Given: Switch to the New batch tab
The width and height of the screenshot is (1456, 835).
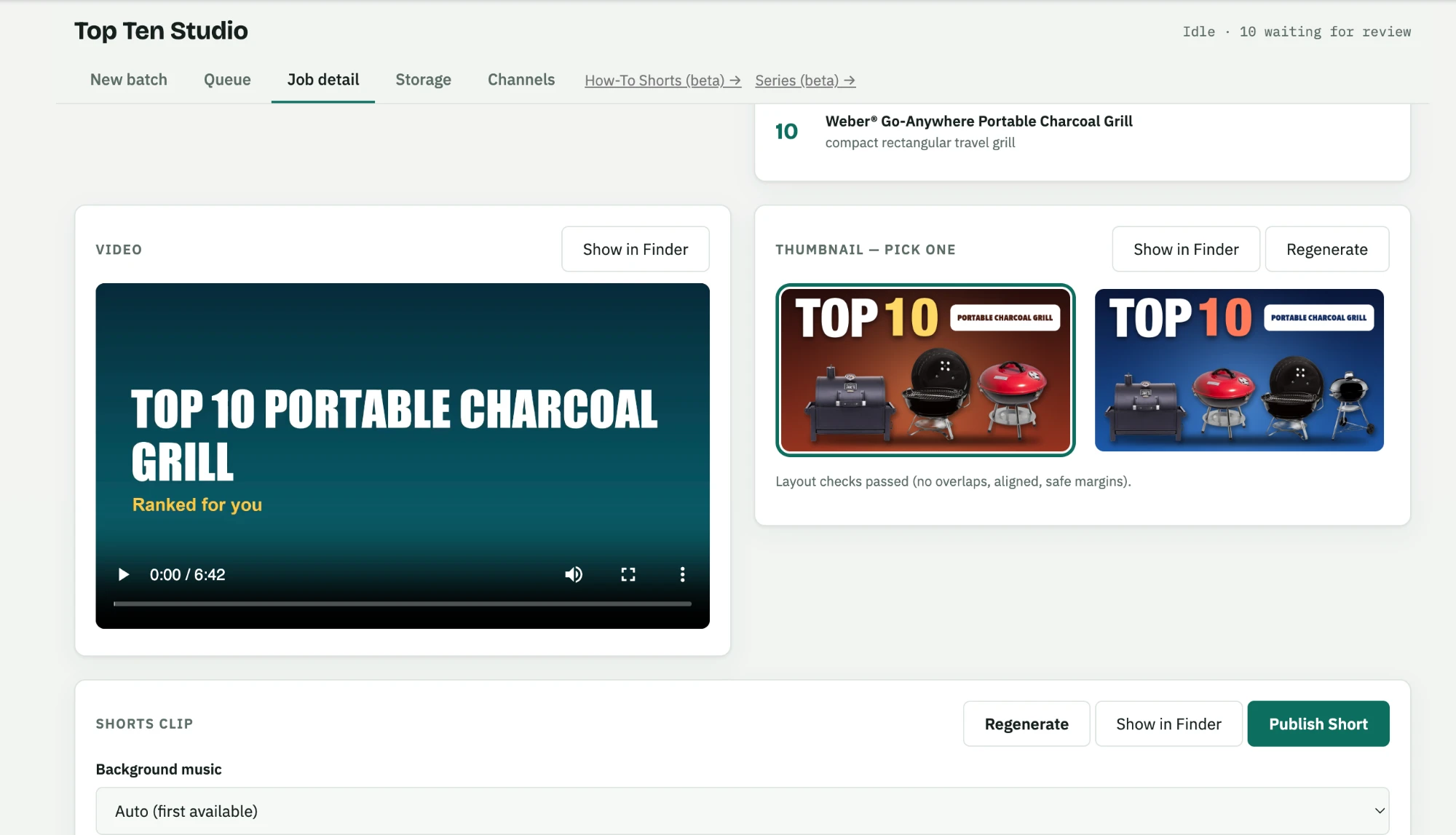Looking at the screenshot, I should point(129,80).
